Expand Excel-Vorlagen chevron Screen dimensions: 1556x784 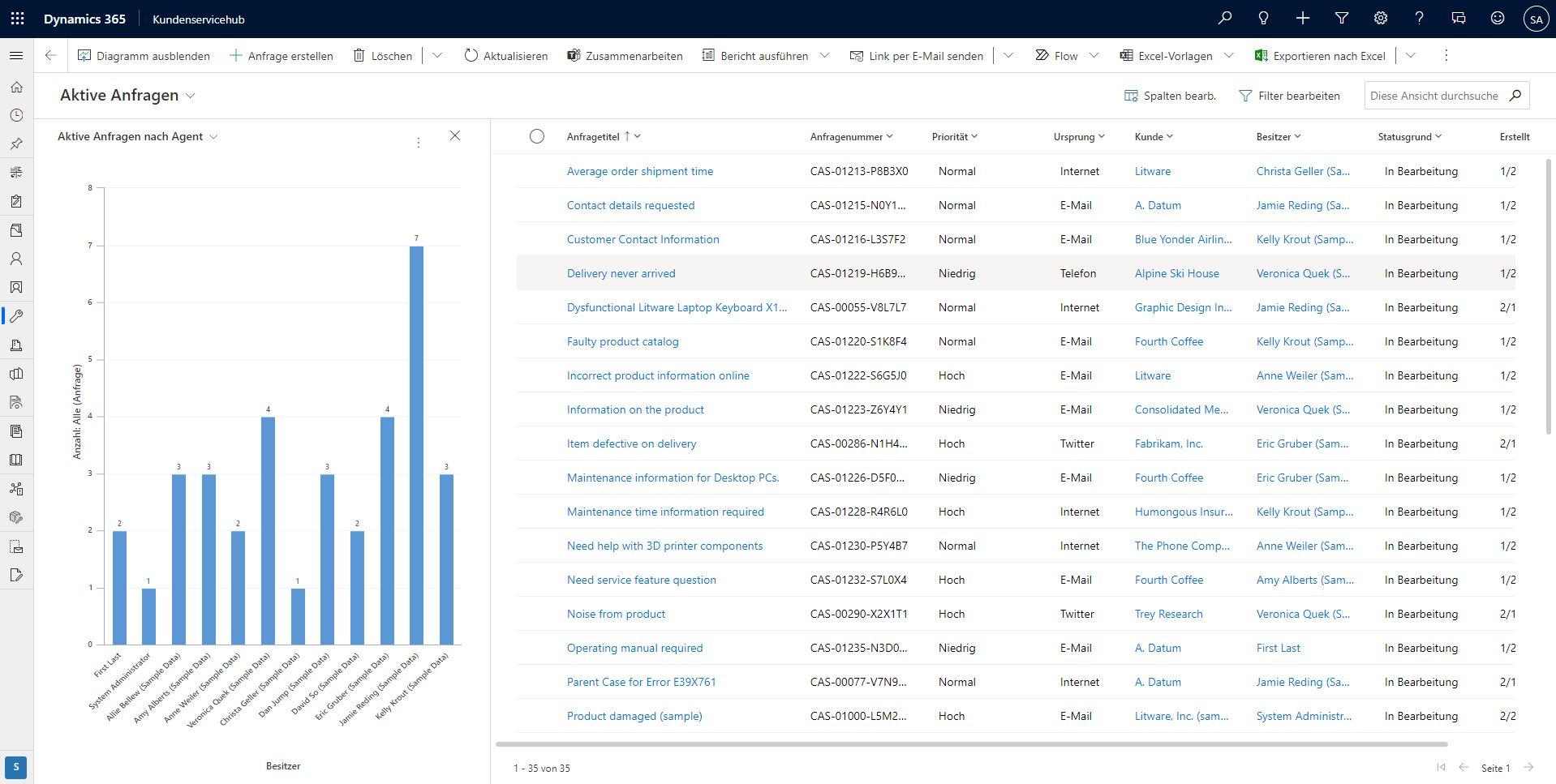click(x=1228, y=55)
